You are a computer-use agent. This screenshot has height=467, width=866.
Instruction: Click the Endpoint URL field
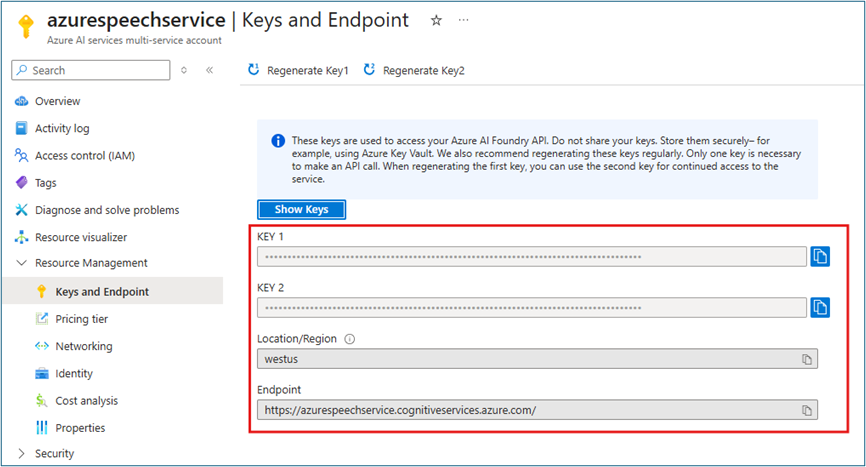pyautogui.click(x=537, y=410)
